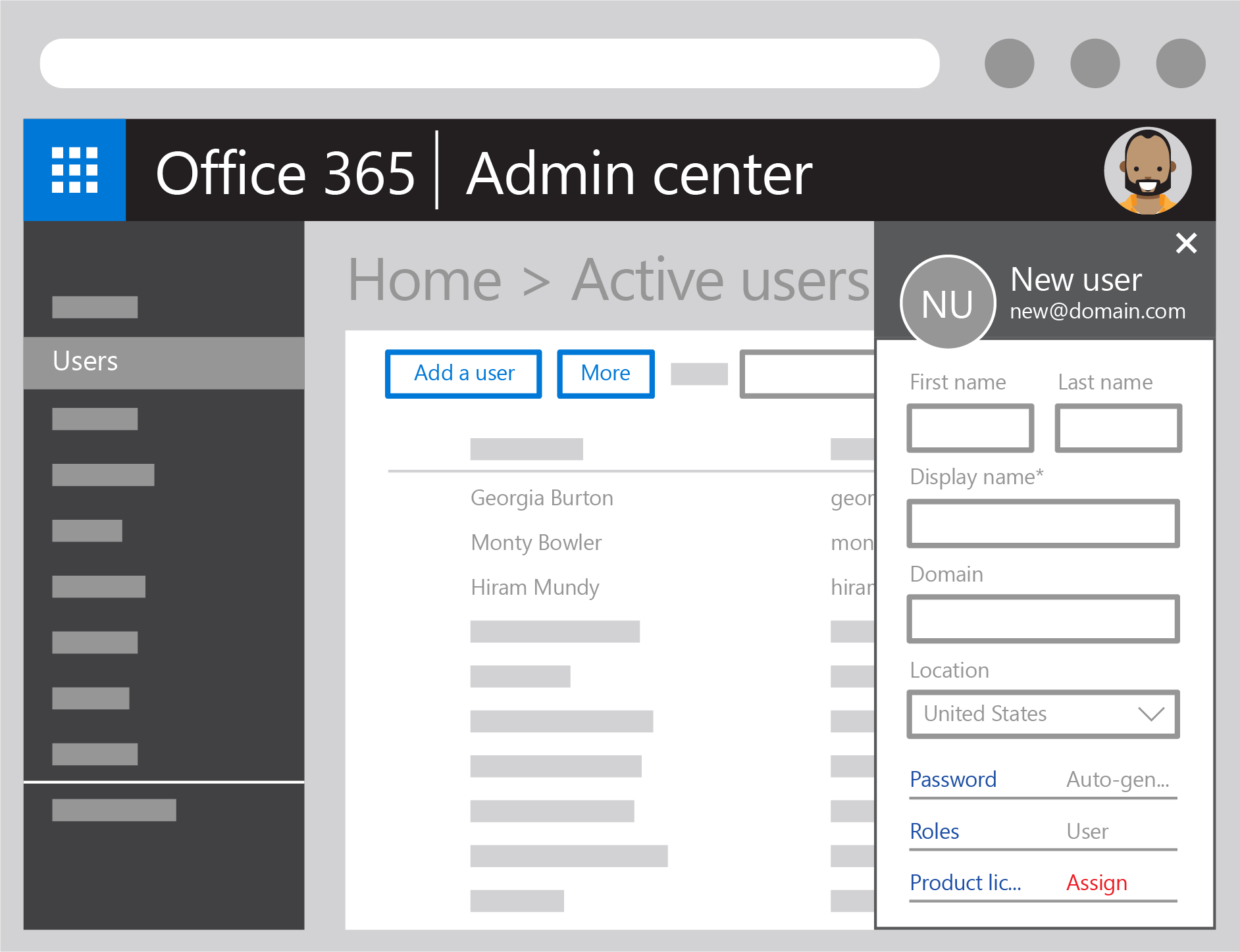Click Home in the breadcrumb

(x=425, y=280)
